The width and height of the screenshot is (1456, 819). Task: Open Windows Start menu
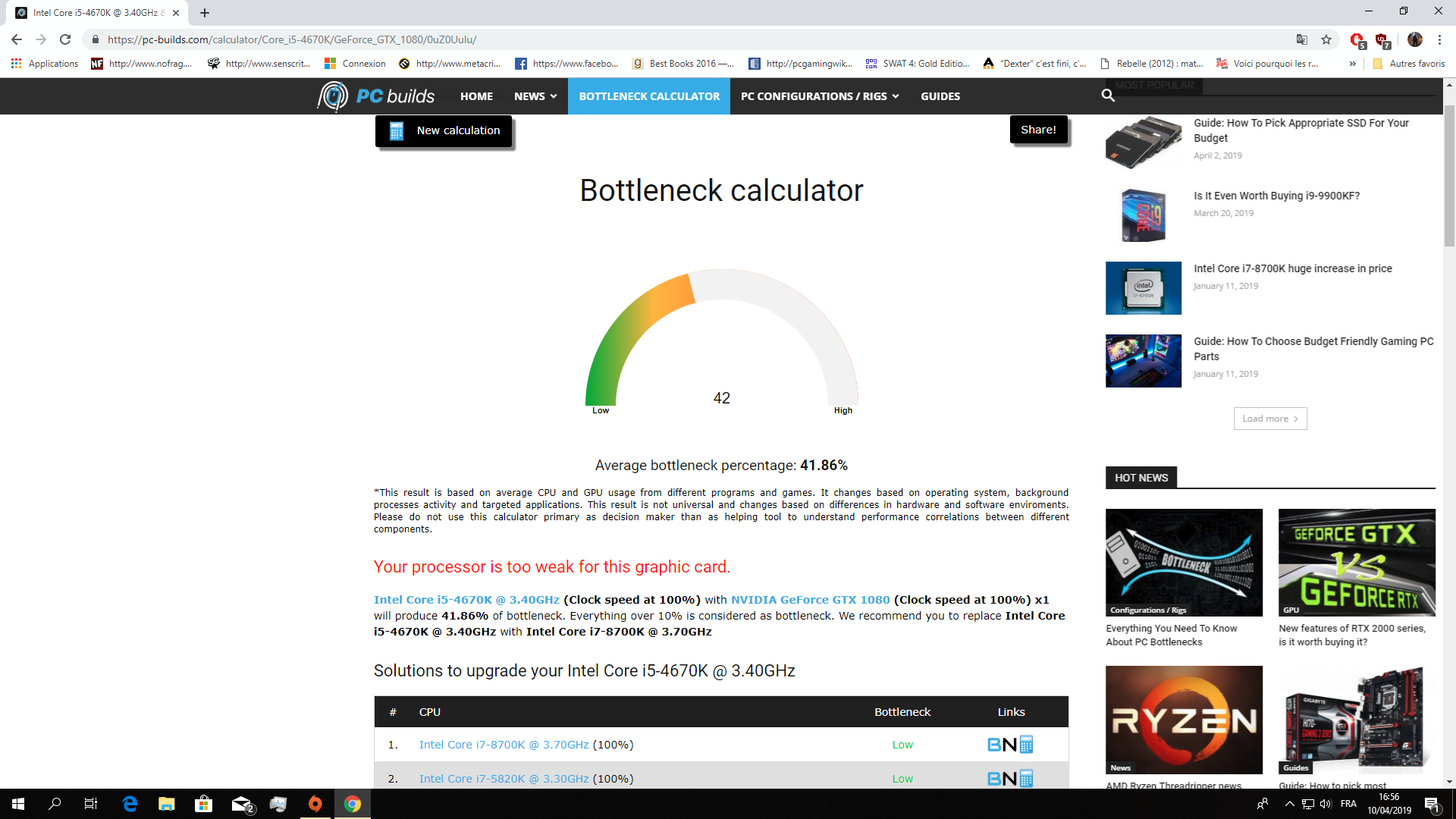(18, 804)
